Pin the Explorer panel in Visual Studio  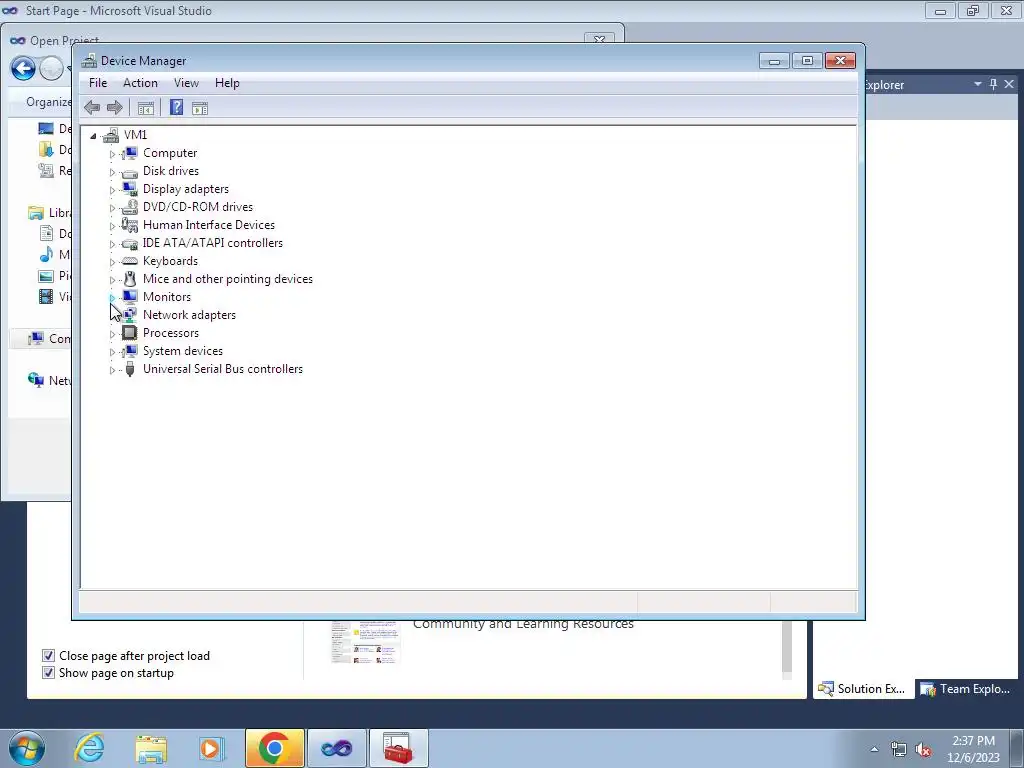tap(993, 84)
